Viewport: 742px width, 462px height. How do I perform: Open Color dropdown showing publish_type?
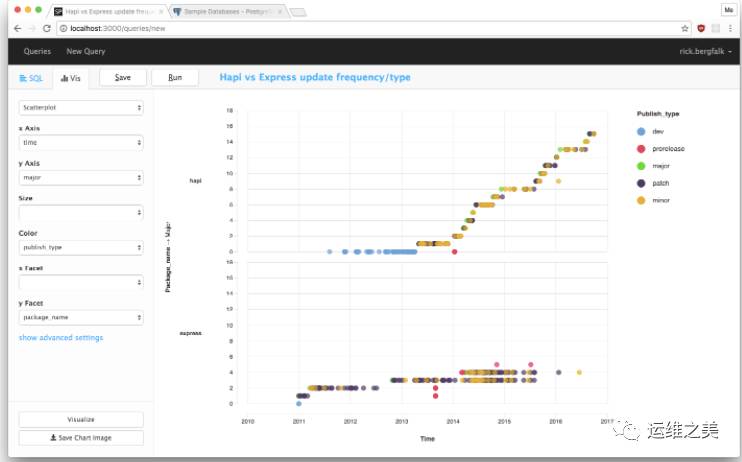click(x=81, y=248)
